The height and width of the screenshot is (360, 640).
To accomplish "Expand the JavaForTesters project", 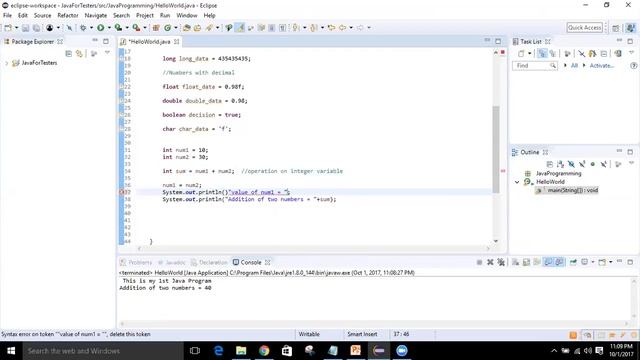I will [7, 63].
